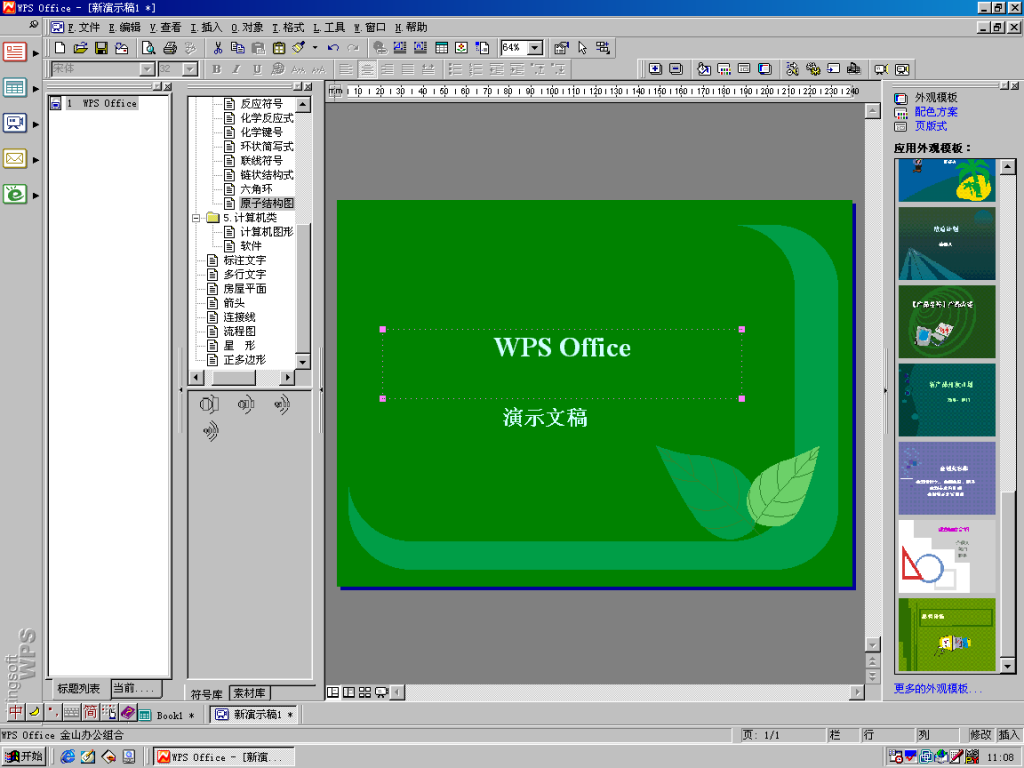
Task: Open the color scheme toolbar icon
Action: pyautogui.click(x=724, y=69)
